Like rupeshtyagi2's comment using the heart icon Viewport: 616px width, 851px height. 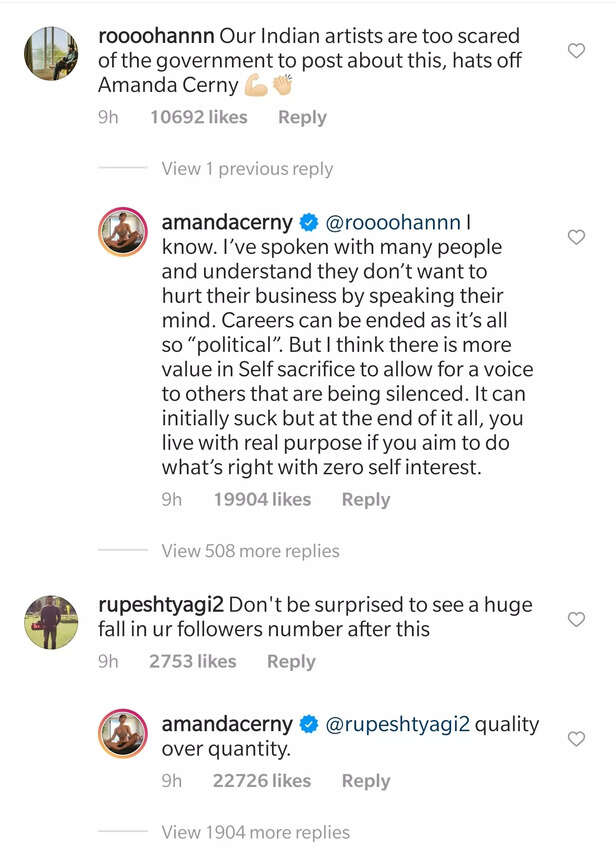576,619
